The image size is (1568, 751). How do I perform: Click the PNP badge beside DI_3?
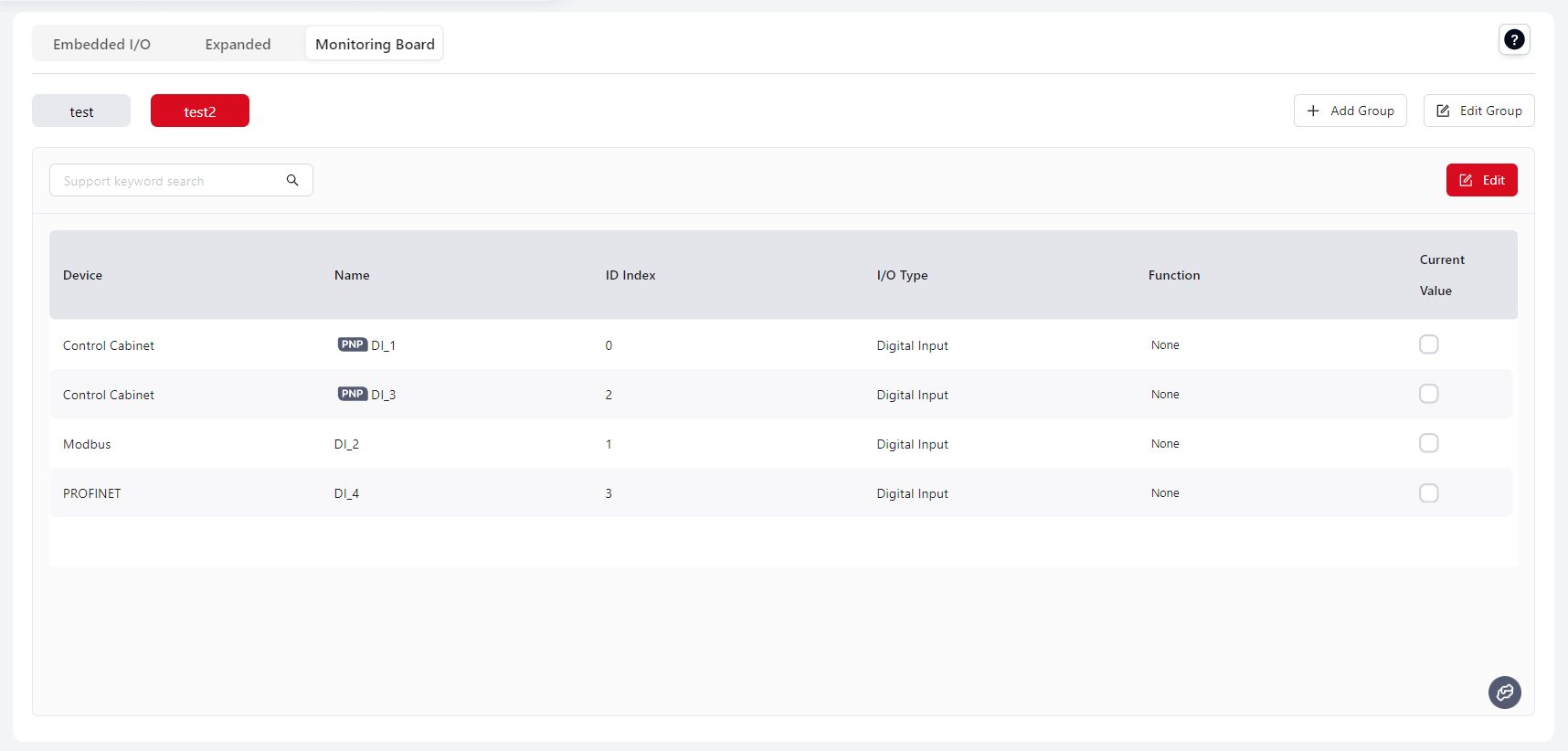tap(352, 394)
